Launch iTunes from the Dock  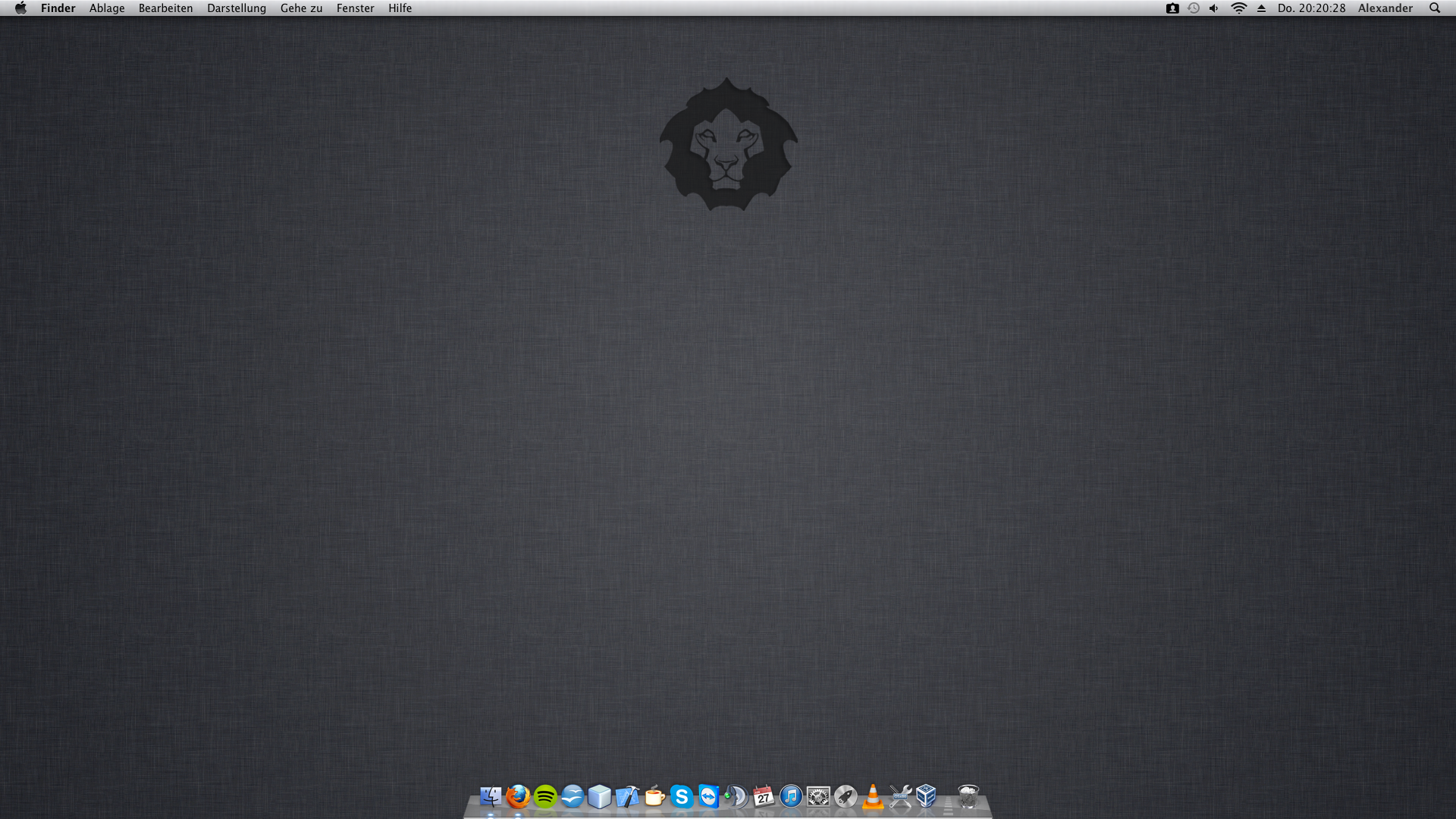pos(791,796)
